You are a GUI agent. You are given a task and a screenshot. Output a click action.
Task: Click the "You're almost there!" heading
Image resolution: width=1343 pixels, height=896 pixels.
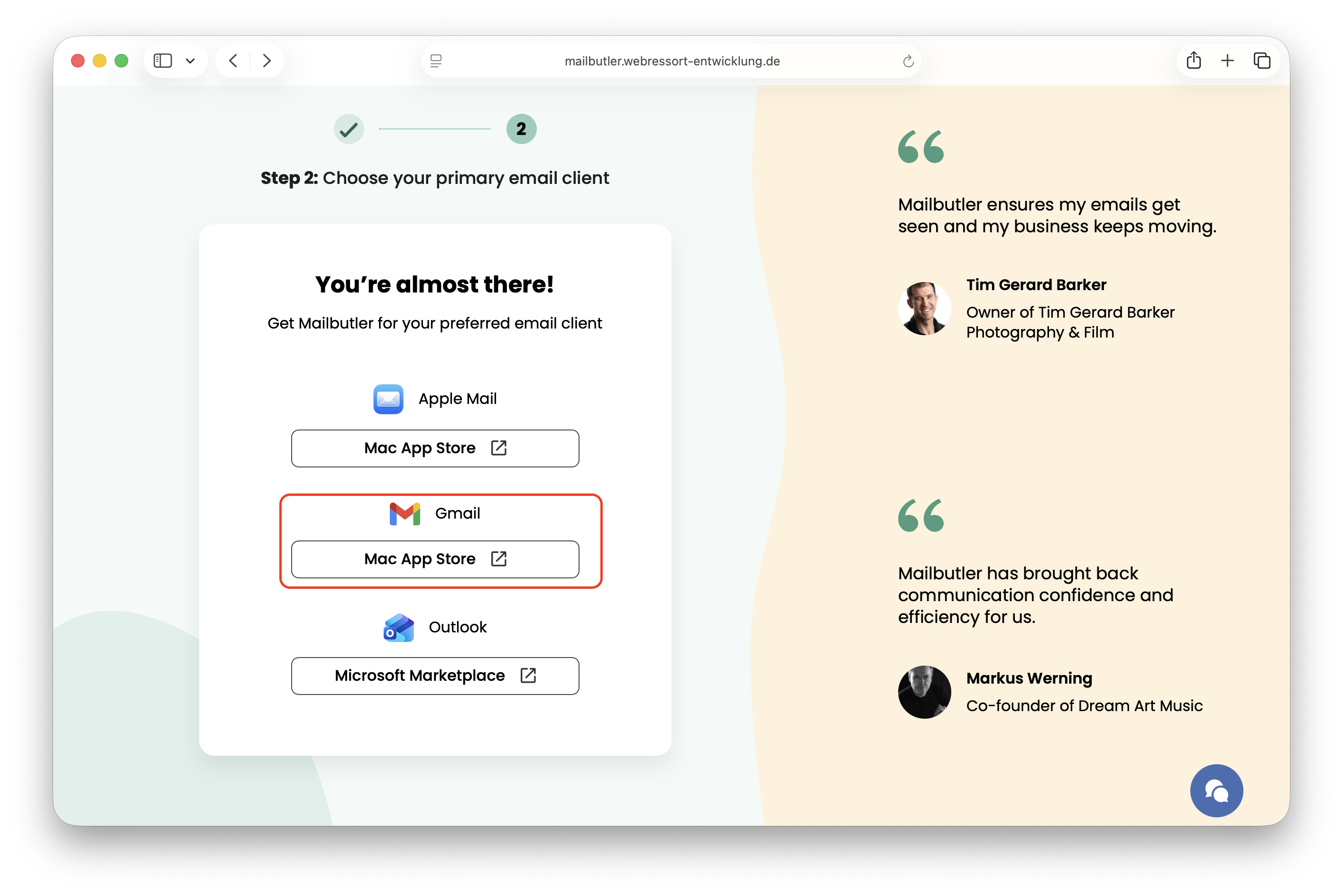pos(434,284)
